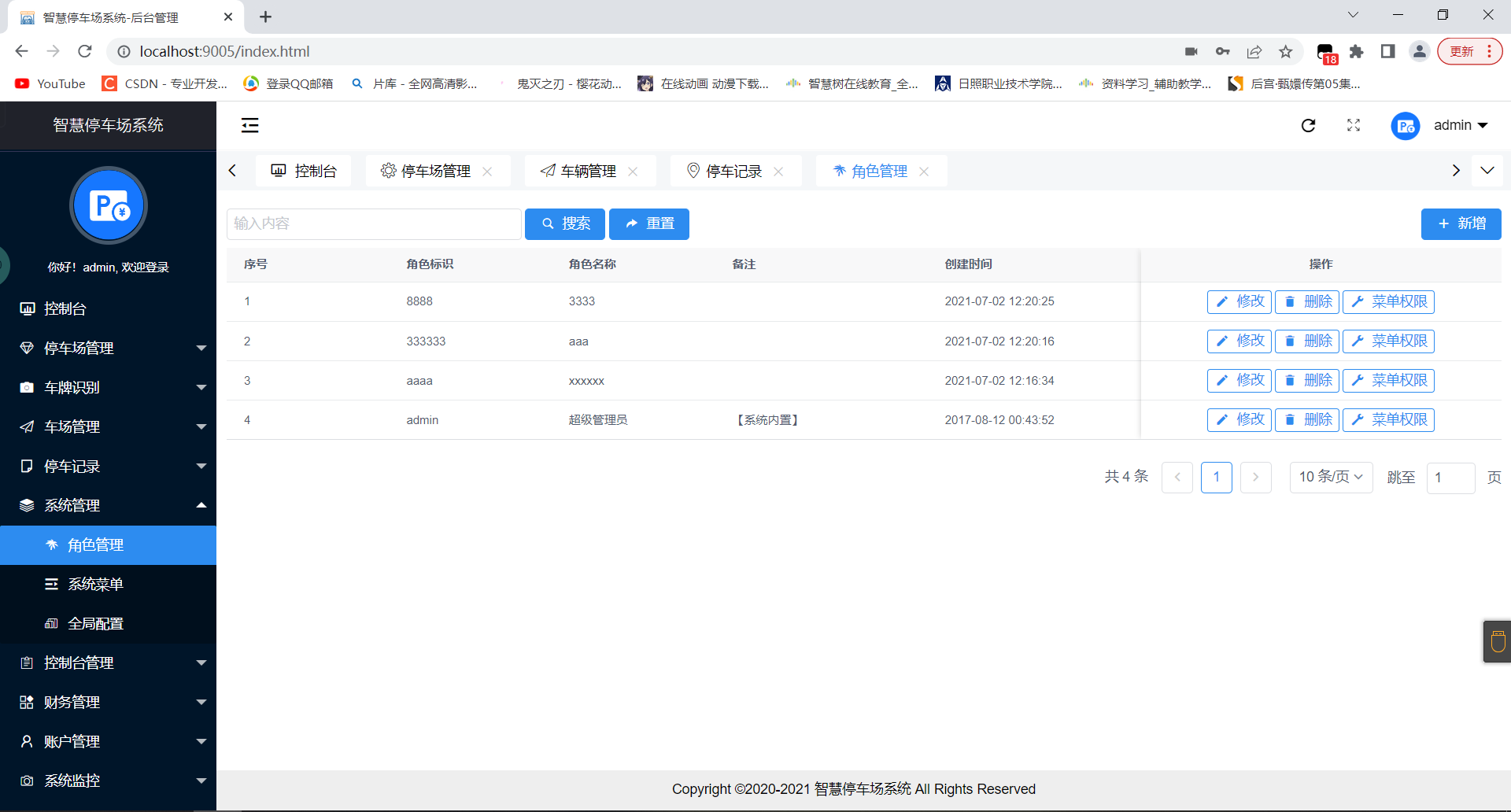Click the admin avatar icon in the header
The height and width of the screenshot is (812, 1511).
pyautogui.click(x=1406, y=126)
